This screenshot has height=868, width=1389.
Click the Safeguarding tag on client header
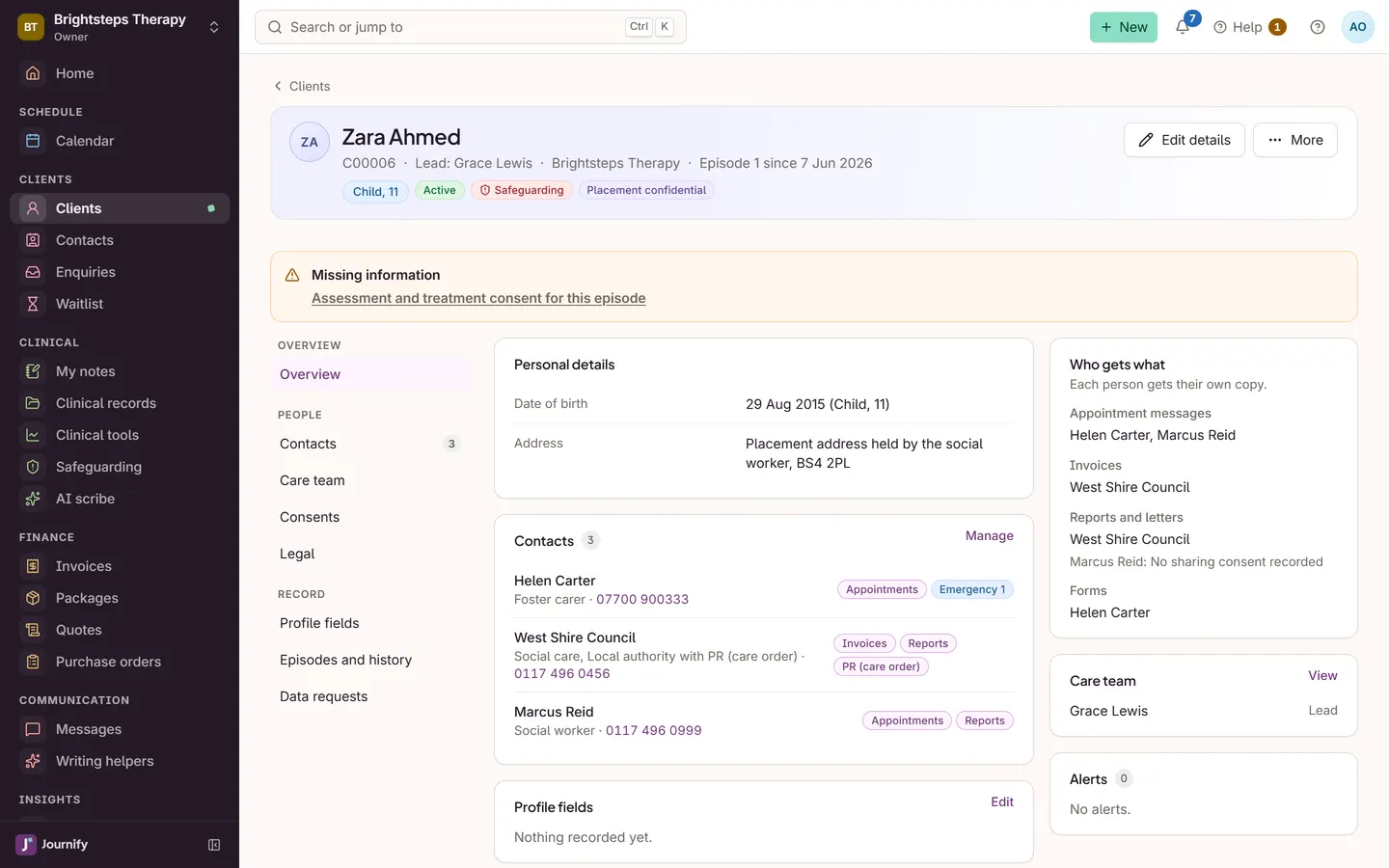(x=522, y=190)
